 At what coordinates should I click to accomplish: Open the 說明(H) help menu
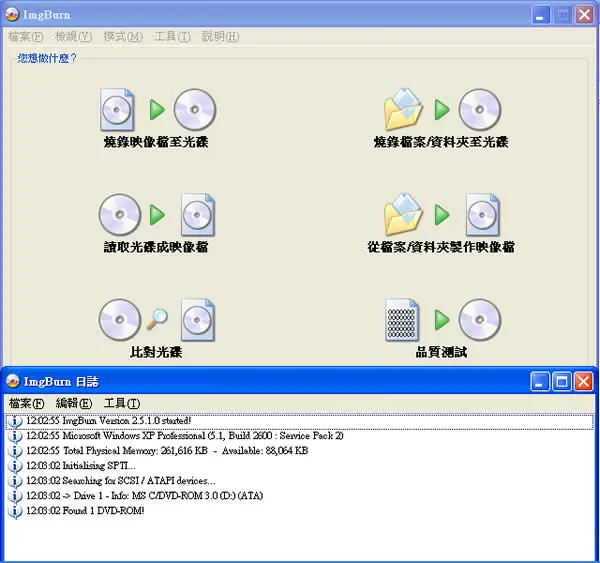(x=220, y=37)
